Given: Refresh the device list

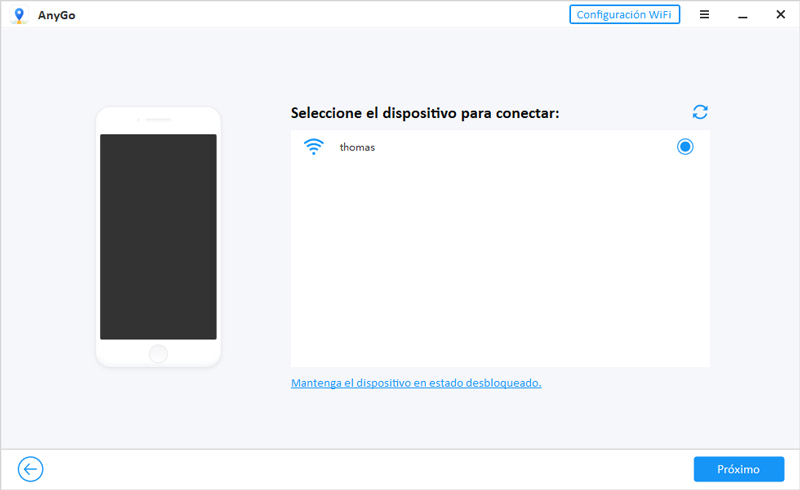Looking at the screenshot, I should 700,112.
